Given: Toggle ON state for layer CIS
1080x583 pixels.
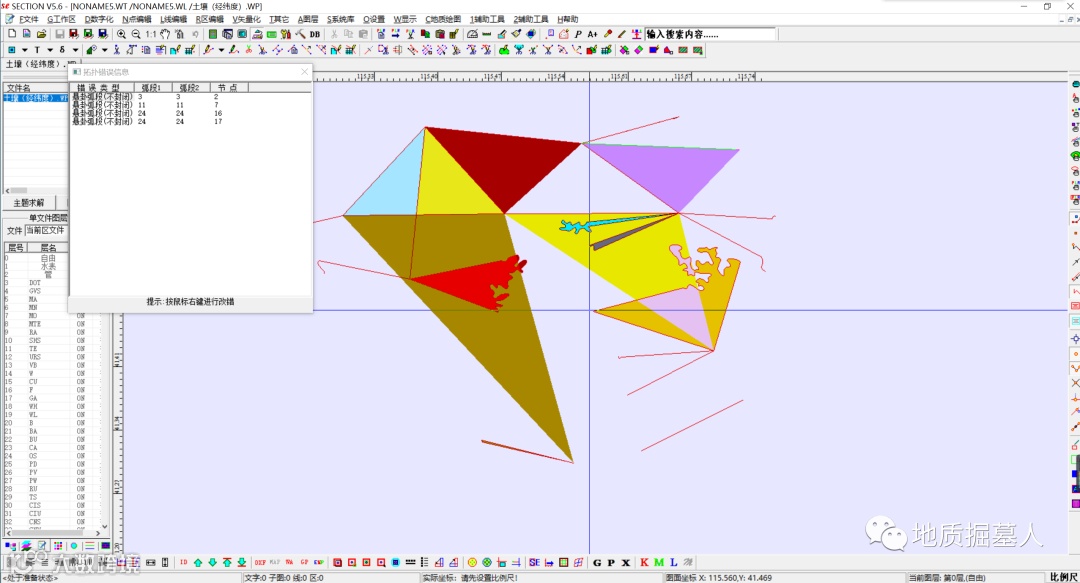Looking at the screenshot, I should [81, 505].
